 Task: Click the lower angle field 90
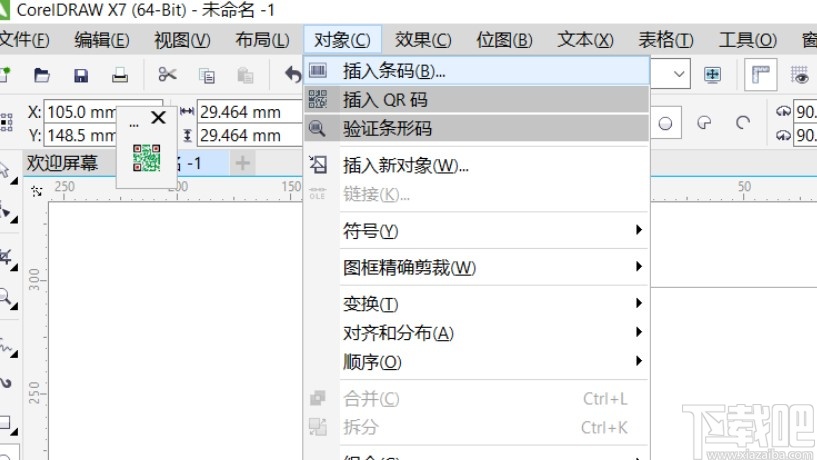(806, 135)
